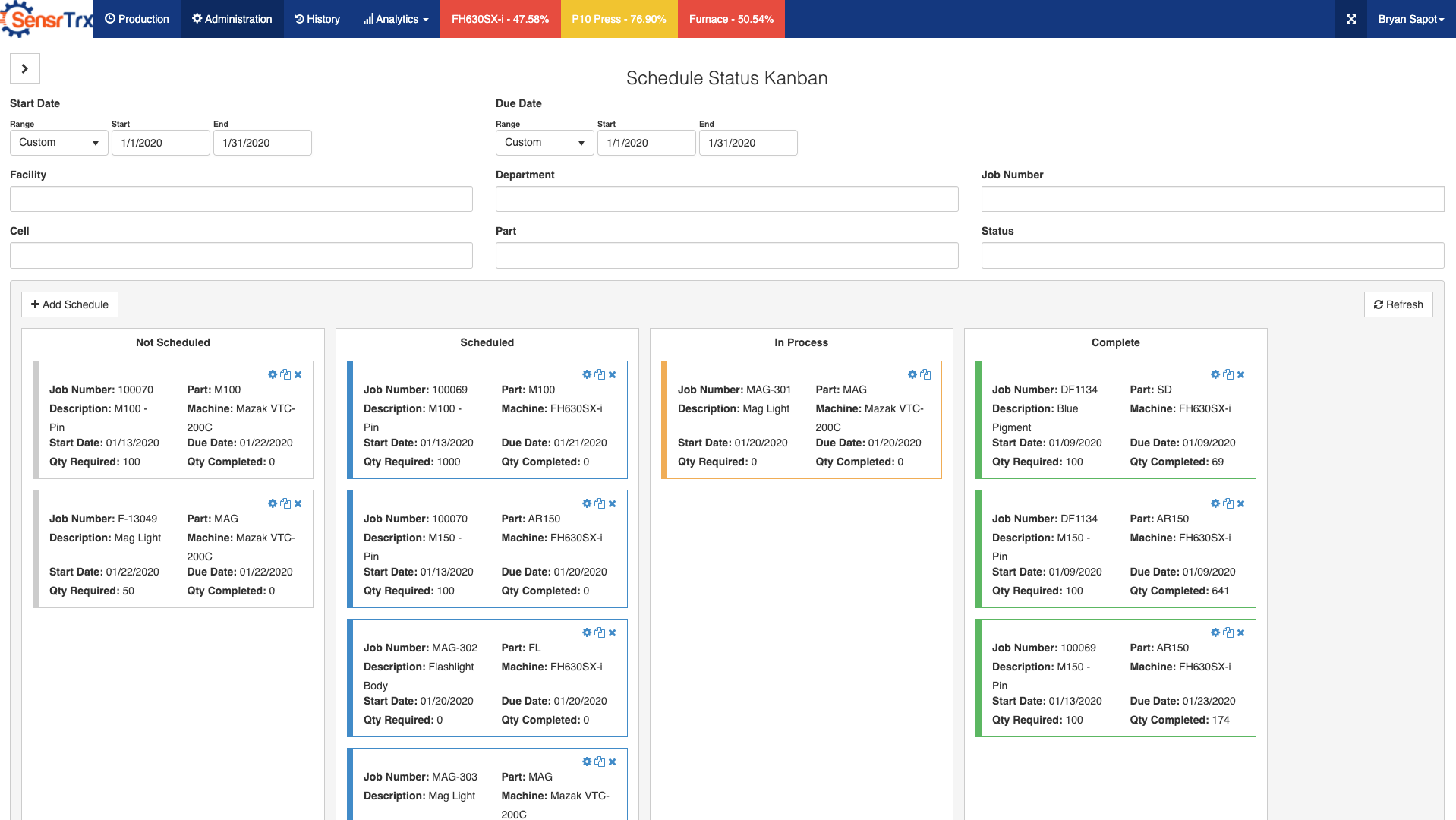Screen dimensions: 1456x820
Task: Copy the job MAG-303 card
Action: 600,762
